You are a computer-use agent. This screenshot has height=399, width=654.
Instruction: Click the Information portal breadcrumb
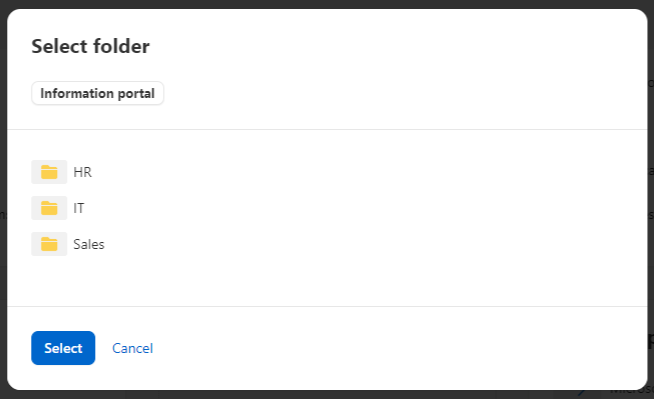click(x=98, y=93)
